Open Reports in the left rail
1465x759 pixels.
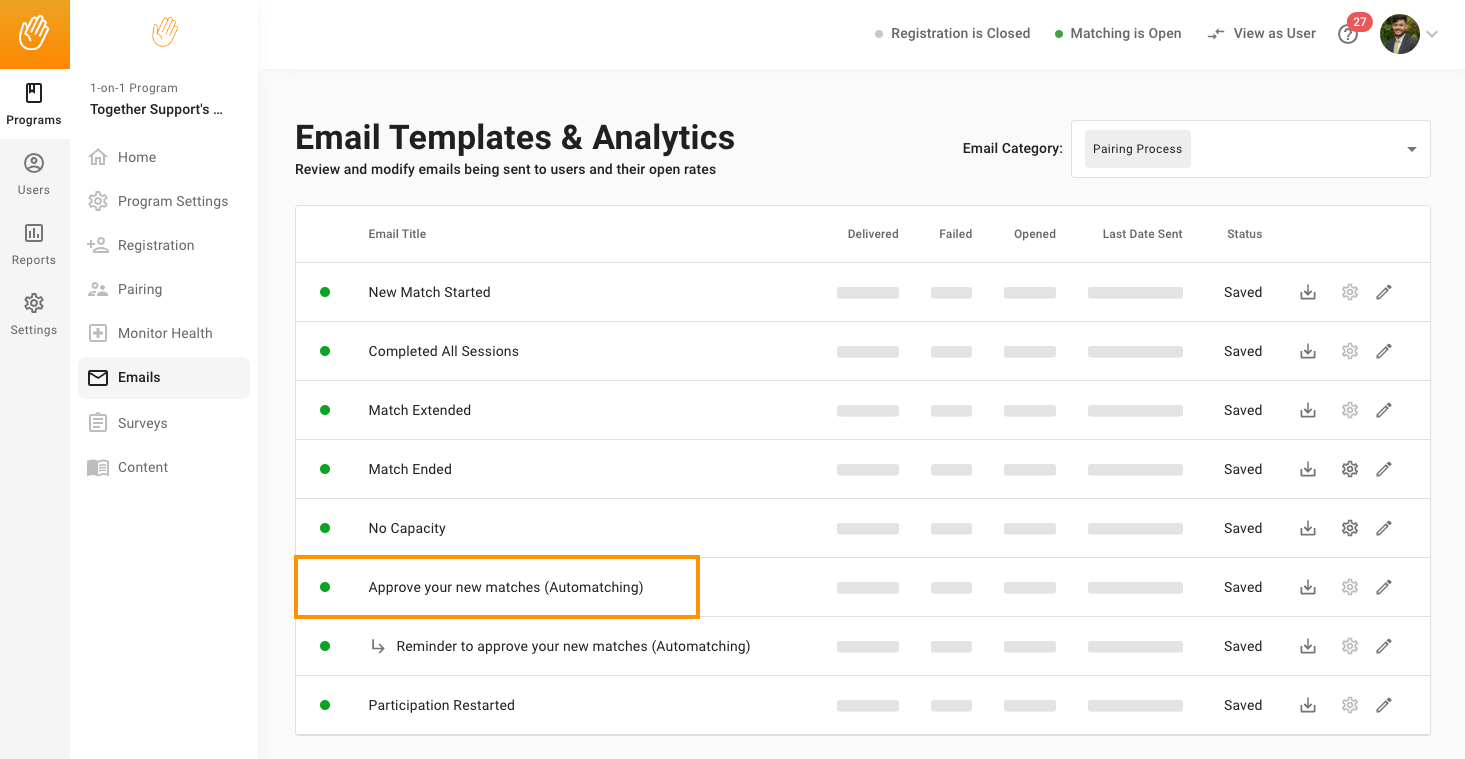coord(34,244)
